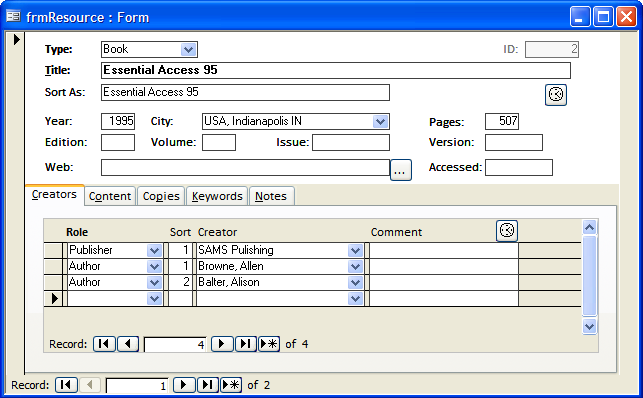Expand the City combo box
The image size is (643, 398).
point(380,121)
